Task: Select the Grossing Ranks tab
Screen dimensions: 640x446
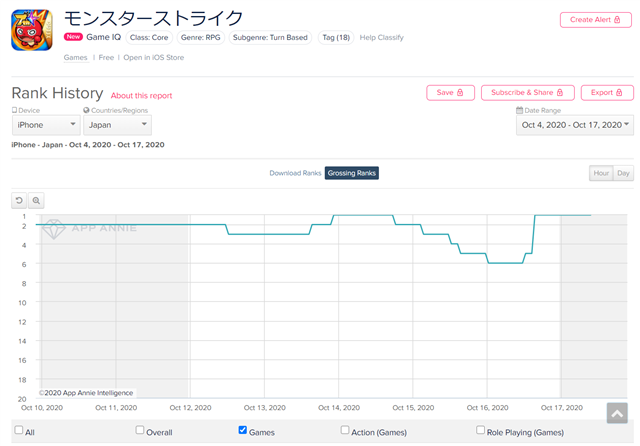Action: (x=351, y=173)
